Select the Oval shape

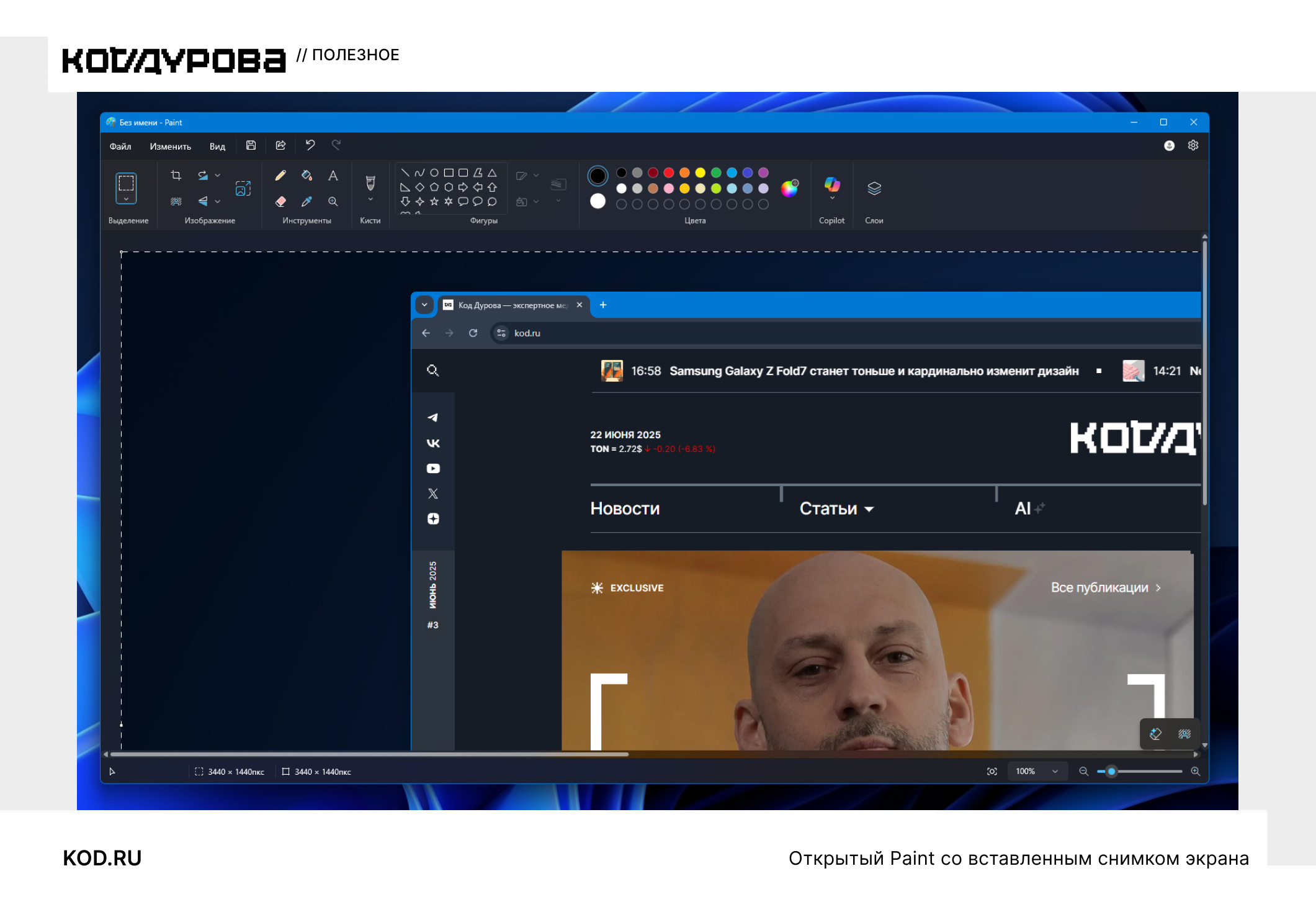tap(434, 173)
